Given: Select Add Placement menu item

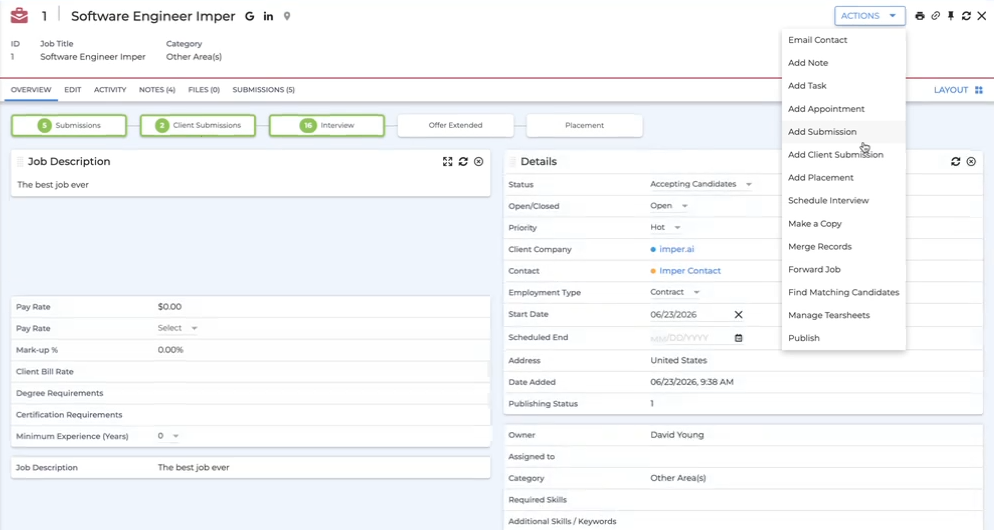Looking at the screenshot, I should click(844, 178).
